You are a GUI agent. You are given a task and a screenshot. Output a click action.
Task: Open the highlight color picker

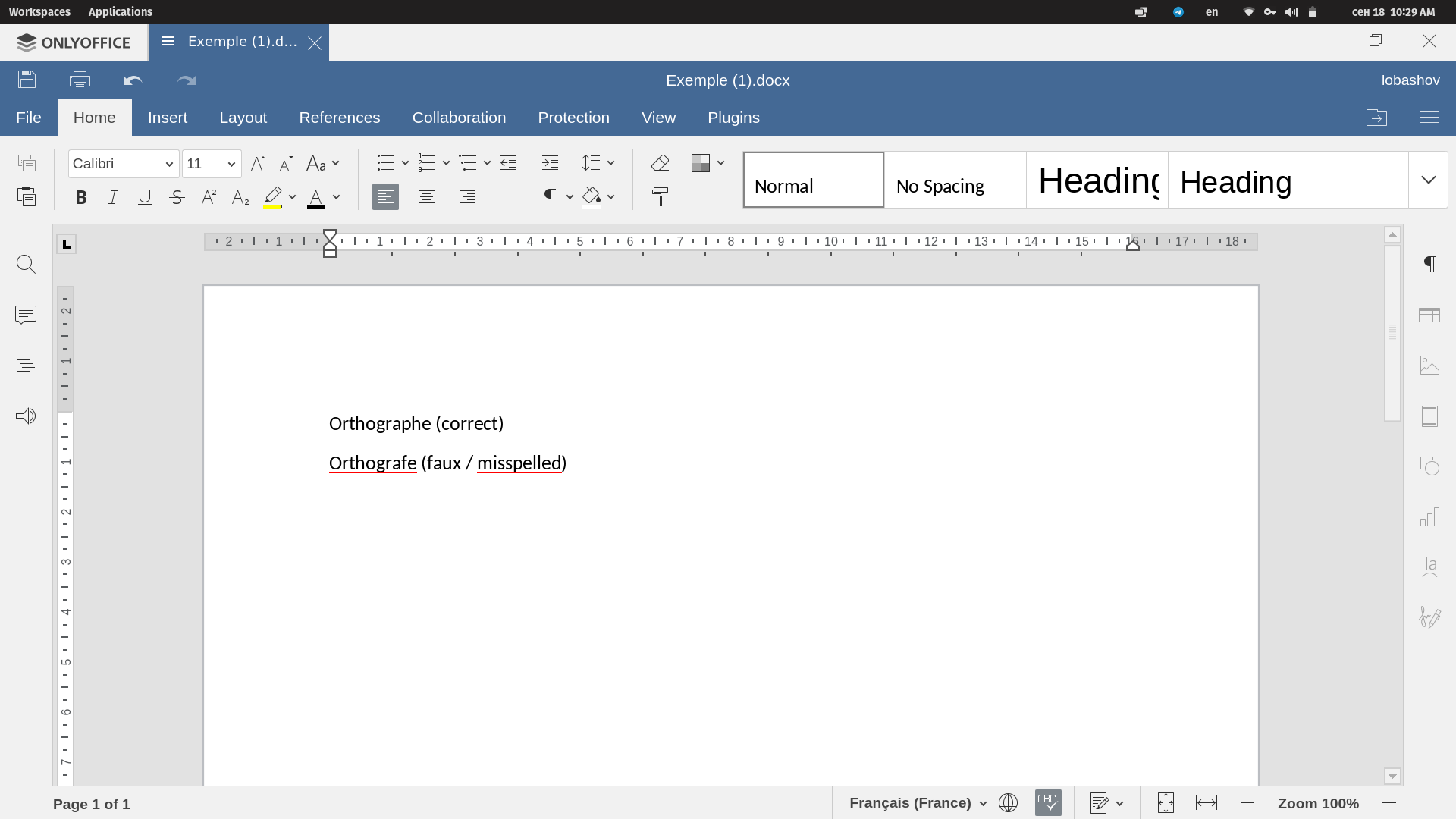[293, 197]
